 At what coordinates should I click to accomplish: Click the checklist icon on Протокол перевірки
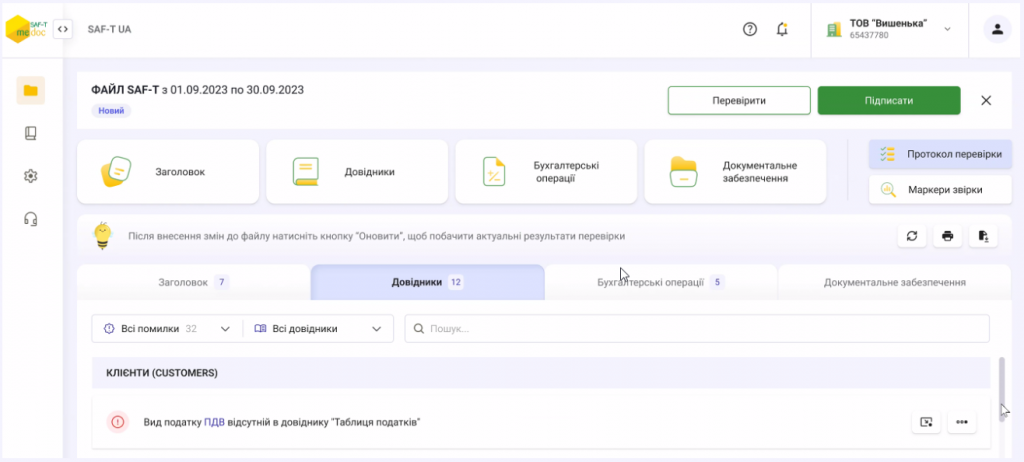point(888,154)
